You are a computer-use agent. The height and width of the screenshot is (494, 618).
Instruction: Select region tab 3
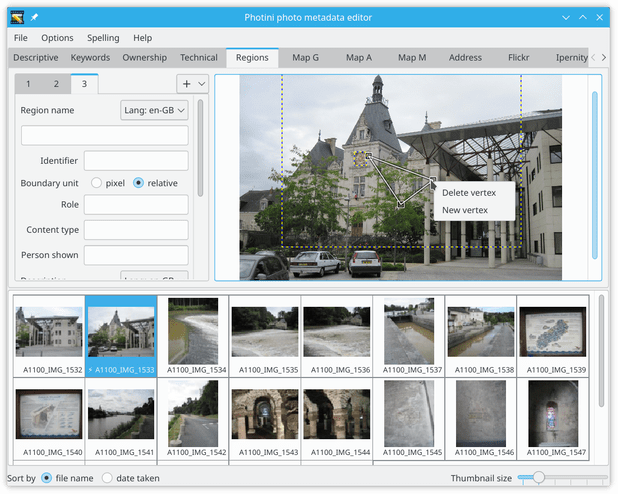click(x=84, y=84)
